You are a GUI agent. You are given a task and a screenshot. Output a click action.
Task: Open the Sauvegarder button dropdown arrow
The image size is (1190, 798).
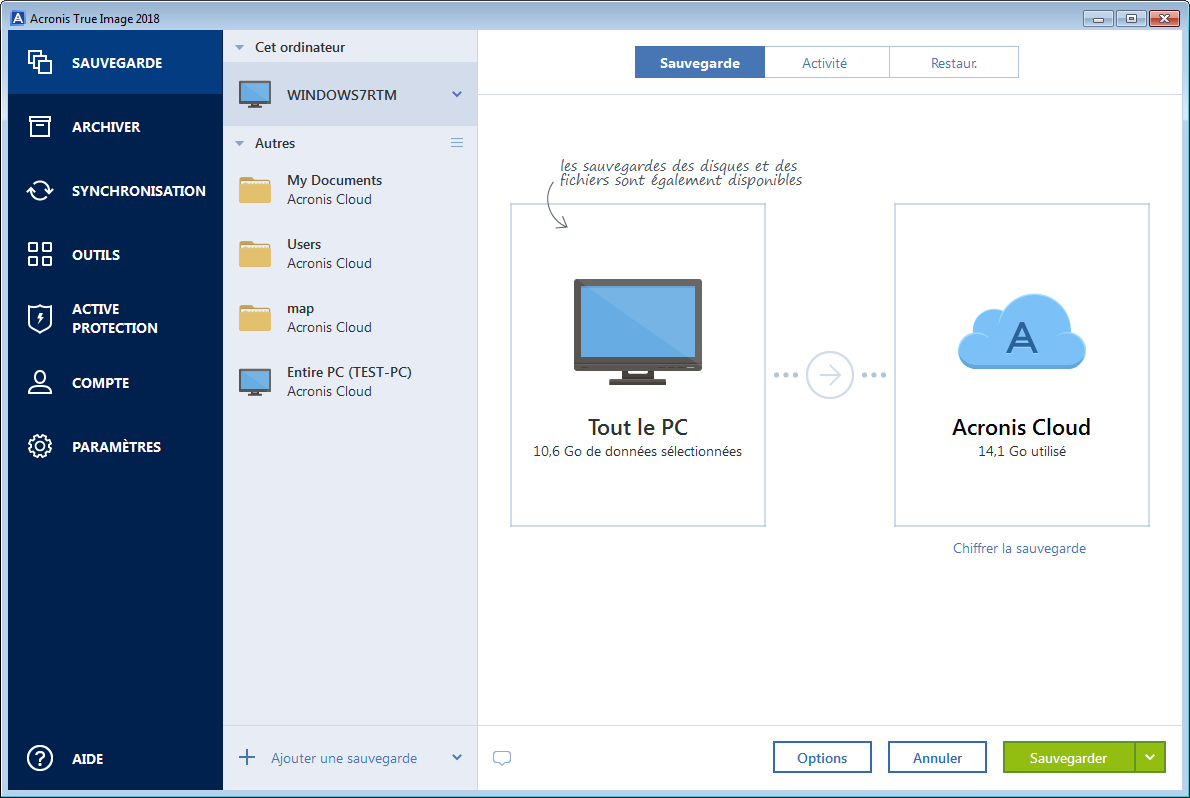coord(1150,757)
